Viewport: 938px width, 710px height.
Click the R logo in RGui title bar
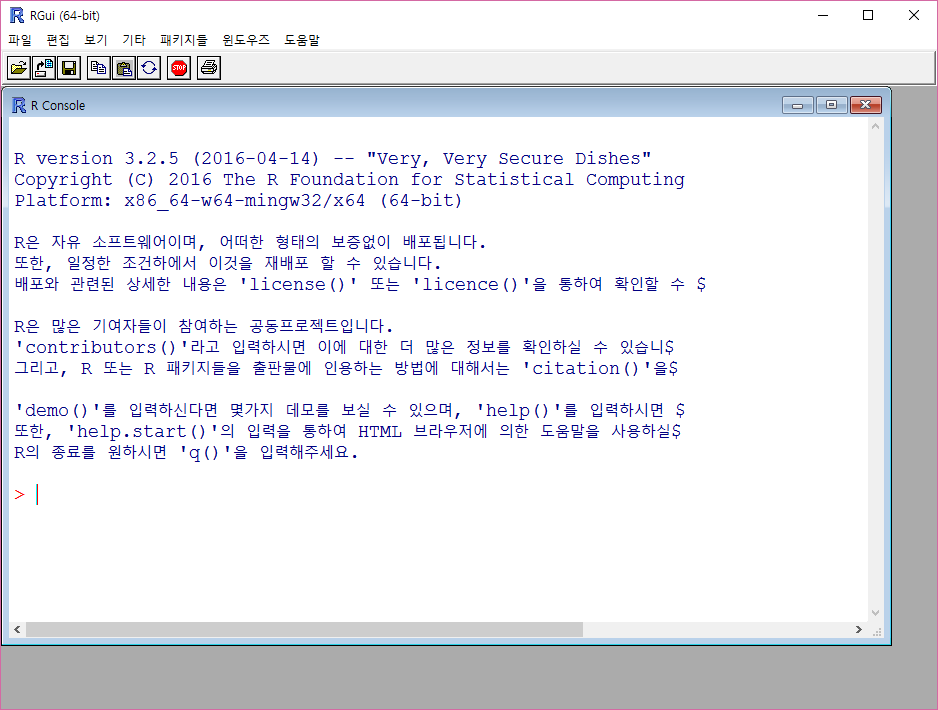(x=17, y=16)
